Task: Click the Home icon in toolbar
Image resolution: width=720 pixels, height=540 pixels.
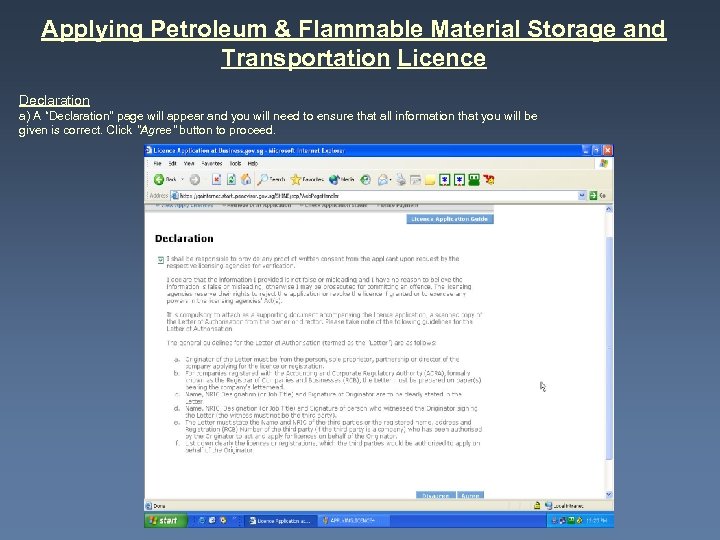Action: pos(246,180)
